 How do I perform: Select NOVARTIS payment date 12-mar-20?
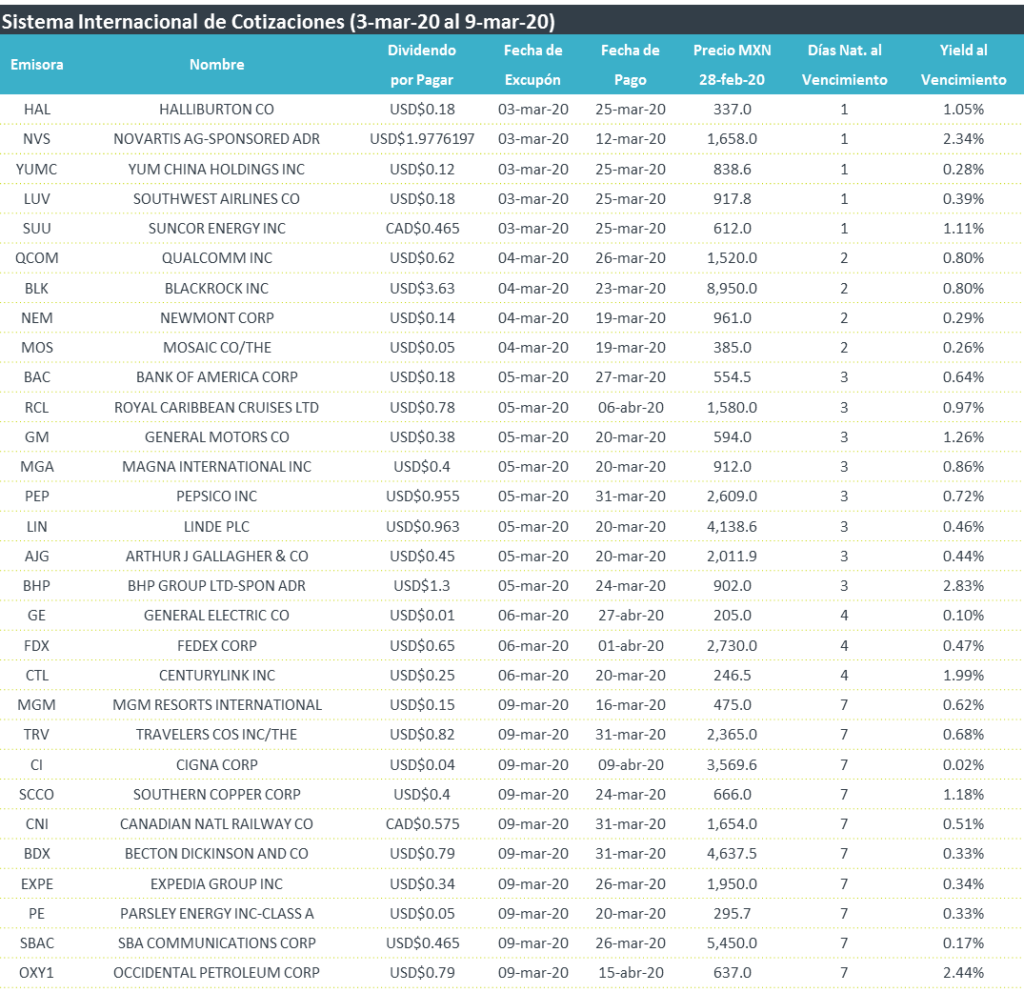630,139
